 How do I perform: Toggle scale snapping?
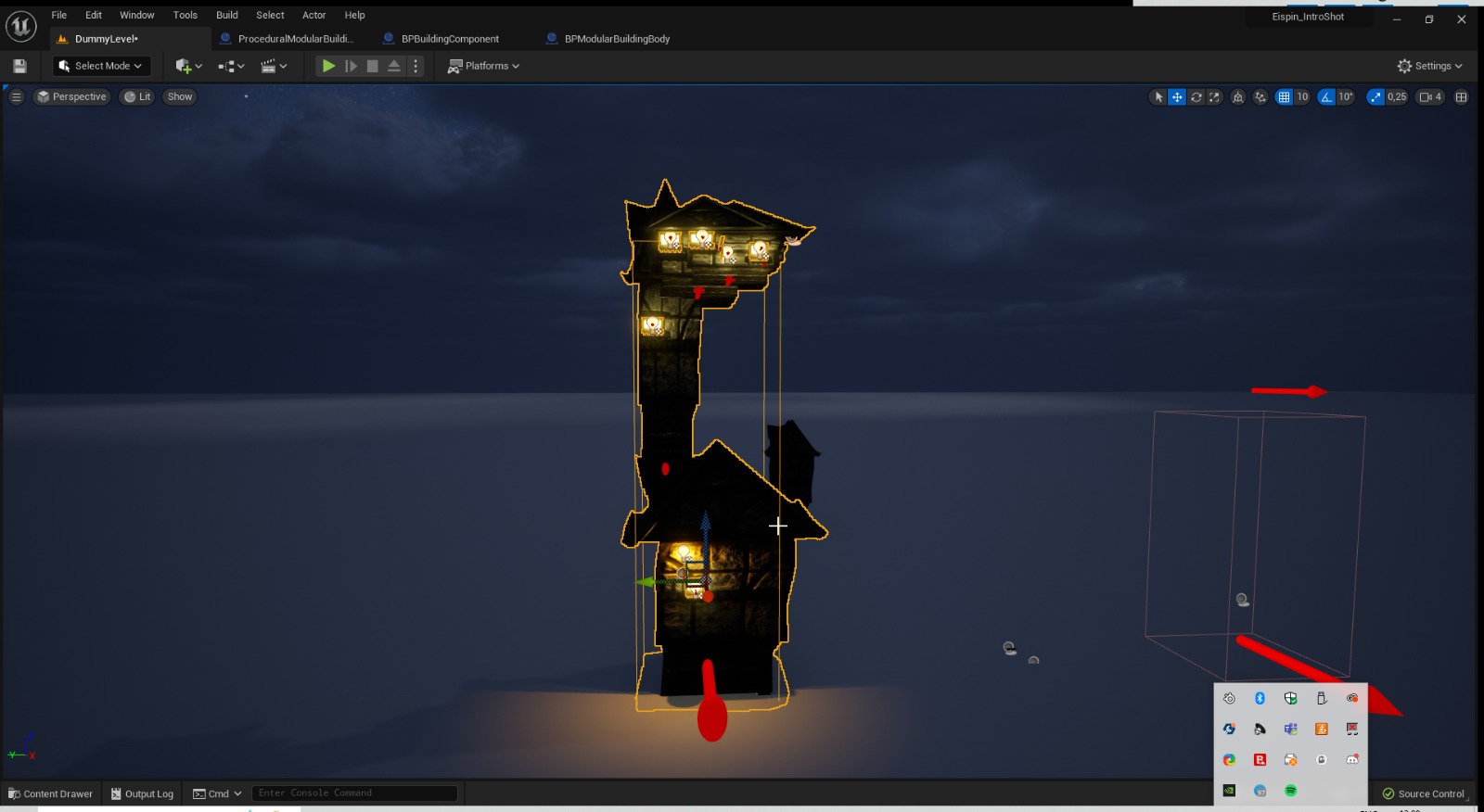(1375, 97)
